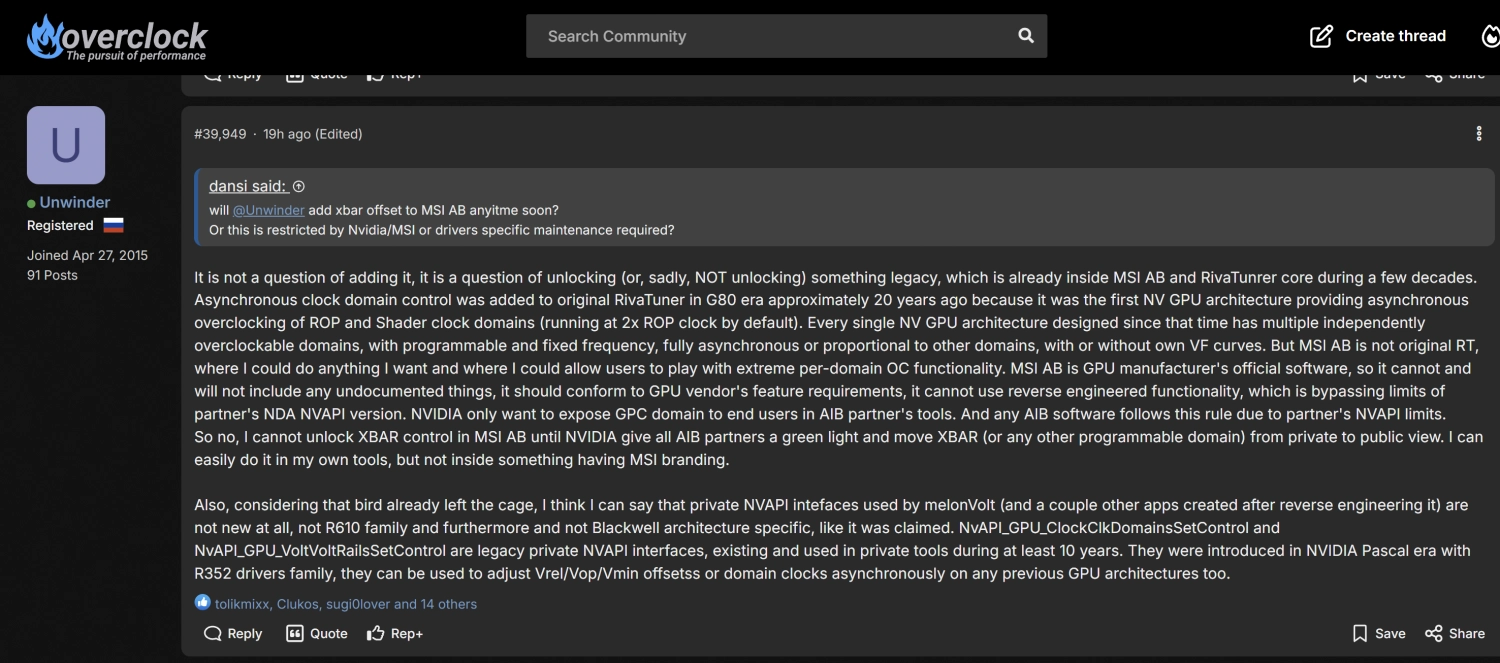Click the Reply speech bubble icon
Screen dimensions: 1500x663
click(212, 633)
